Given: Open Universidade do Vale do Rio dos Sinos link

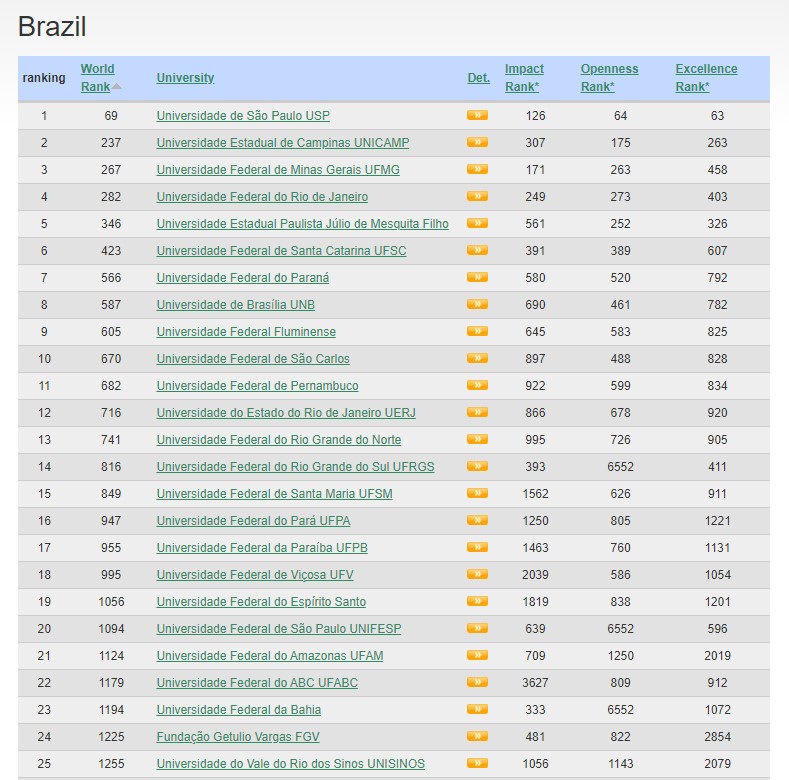Looking at the screenshot, I should tap(290, 764).
